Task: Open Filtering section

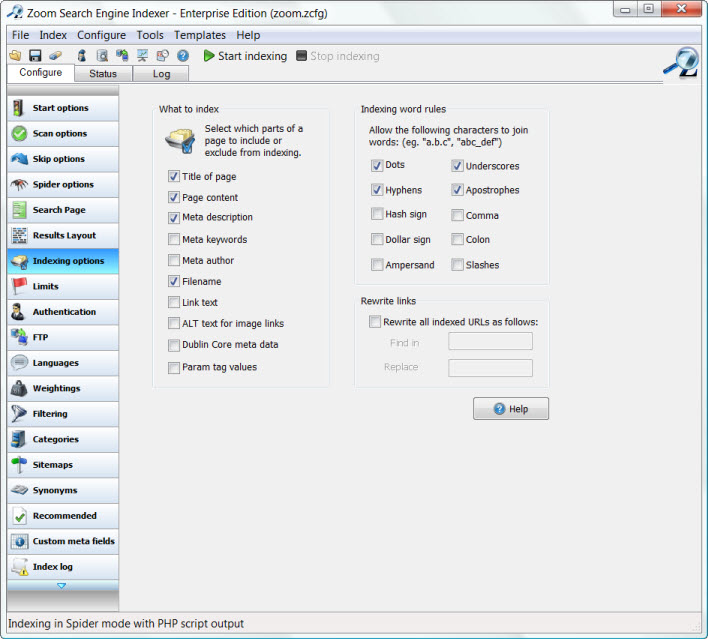Action: tap(63, 414)
